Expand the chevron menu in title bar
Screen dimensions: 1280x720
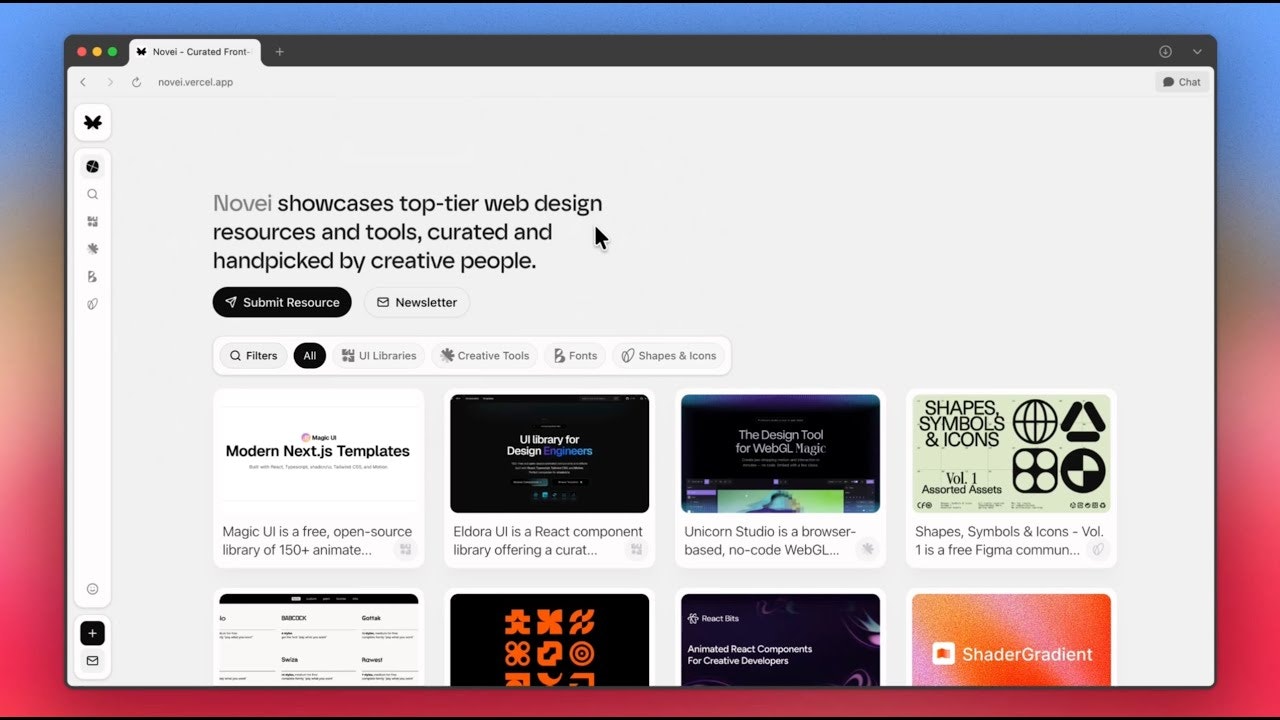[1197, 52]
